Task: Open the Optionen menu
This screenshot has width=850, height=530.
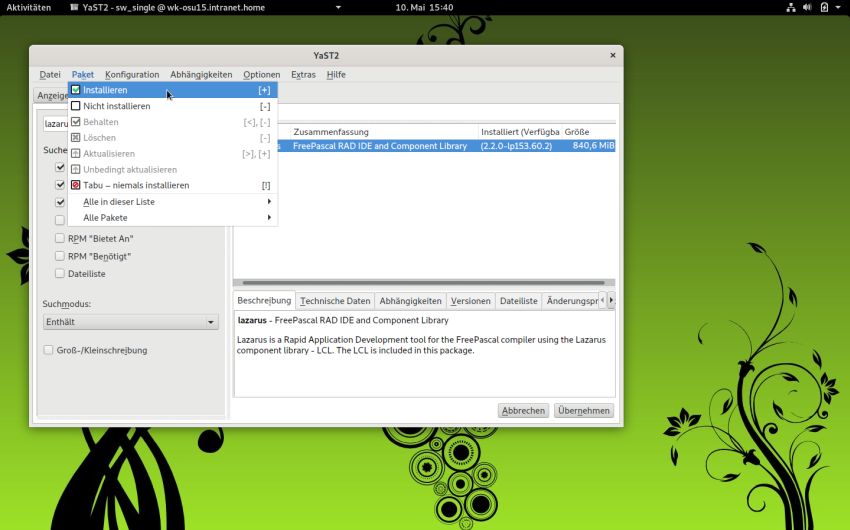Action: [x=261, y=75]
